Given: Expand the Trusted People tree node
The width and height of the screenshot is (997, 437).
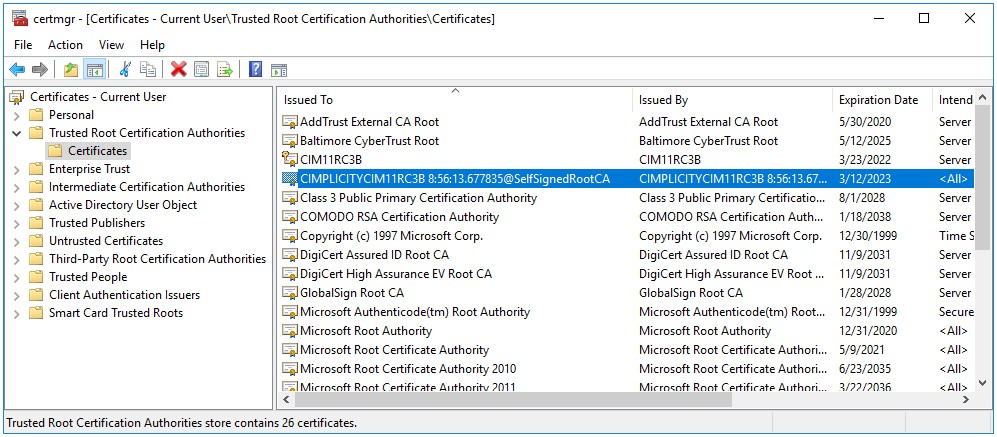Looking at the screenshot, I should (x=17, y=277).
